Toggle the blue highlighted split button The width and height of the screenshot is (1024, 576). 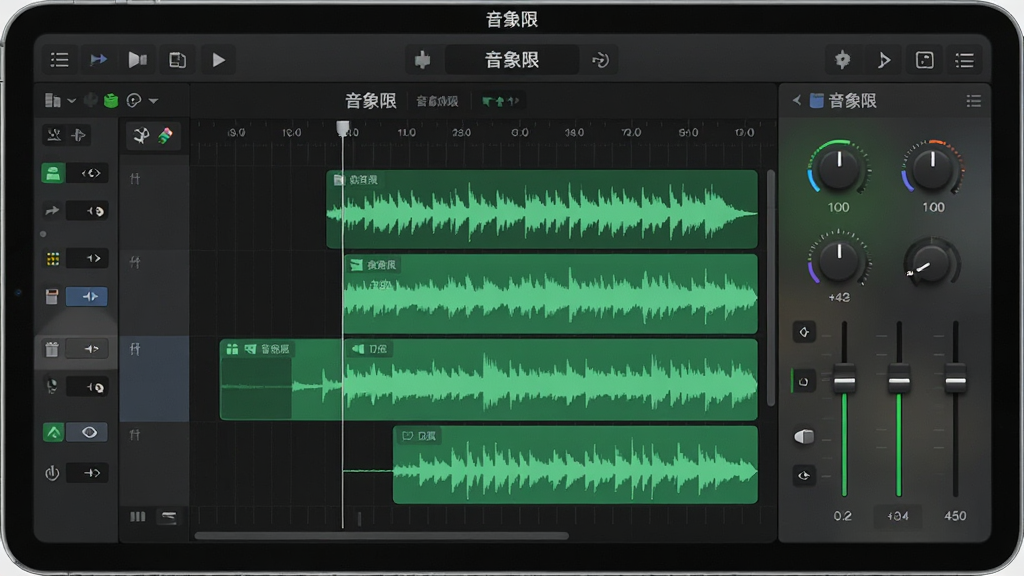(86, 296)
